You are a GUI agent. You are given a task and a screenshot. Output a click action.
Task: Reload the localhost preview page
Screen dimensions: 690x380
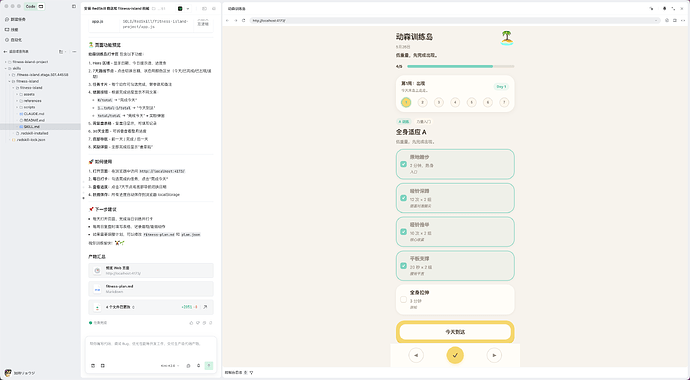coord(243,20)
